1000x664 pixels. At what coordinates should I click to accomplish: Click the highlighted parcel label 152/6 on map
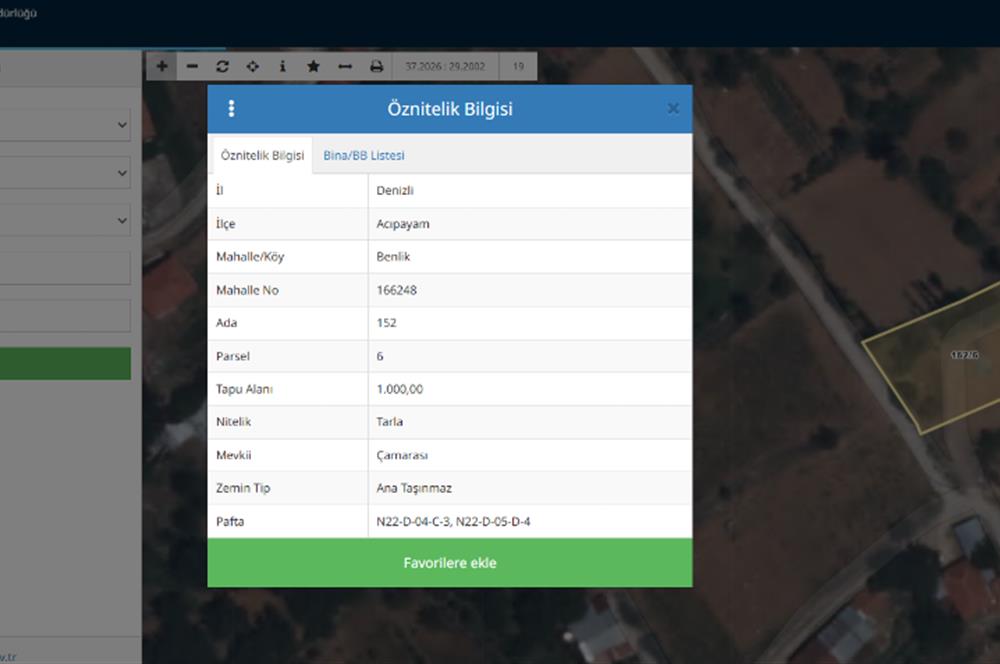click(x=964, y=355)
